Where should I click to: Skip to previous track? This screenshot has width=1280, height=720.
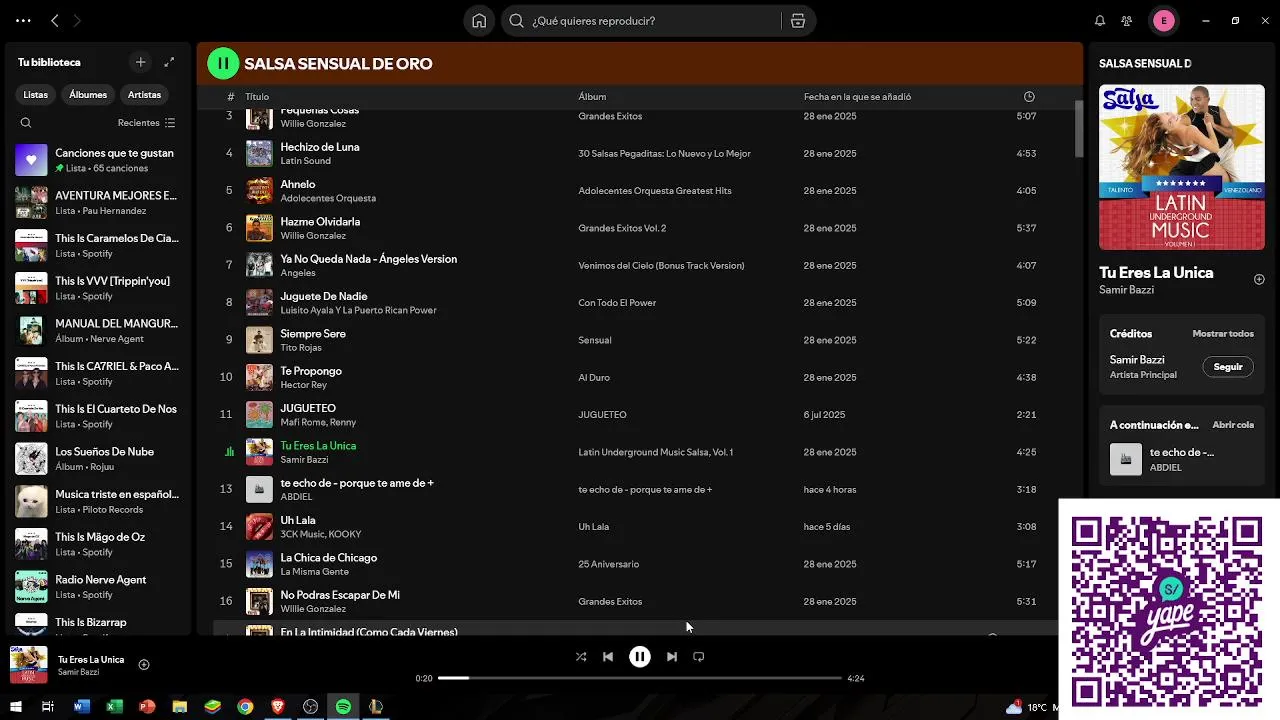point(608,657)
